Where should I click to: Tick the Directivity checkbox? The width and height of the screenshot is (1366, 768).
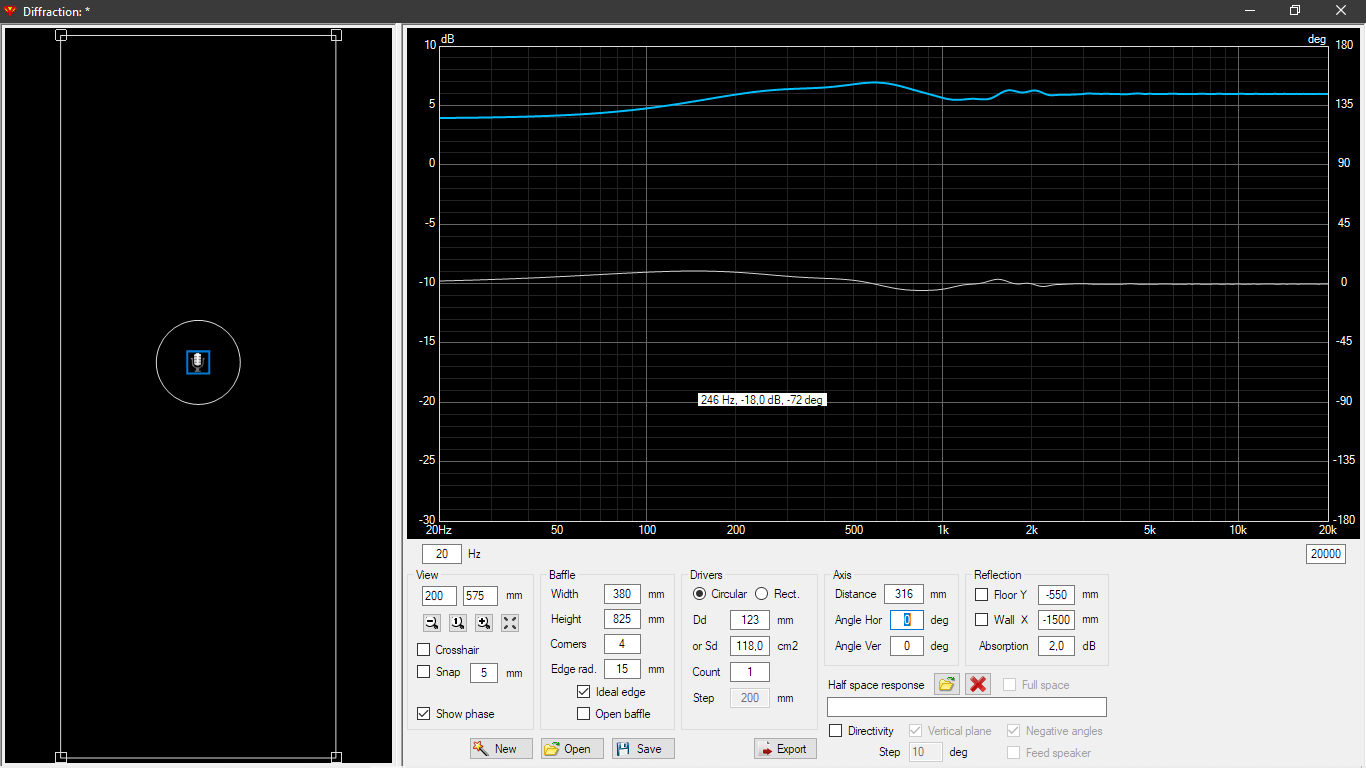(836, 731)
